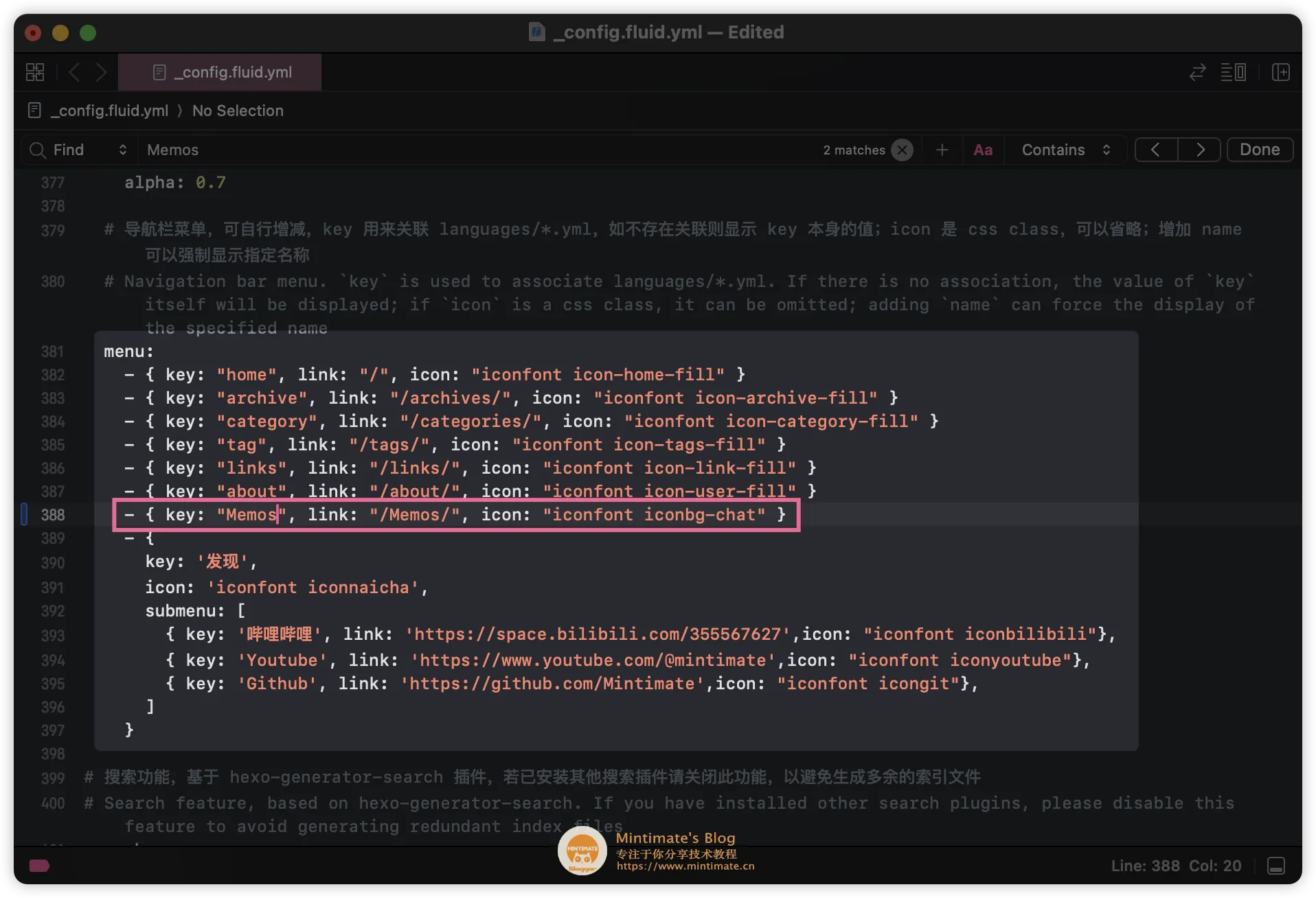The image size is (1316, 898).
Task: Add a search pattern with plus
Action: [942, 150]
